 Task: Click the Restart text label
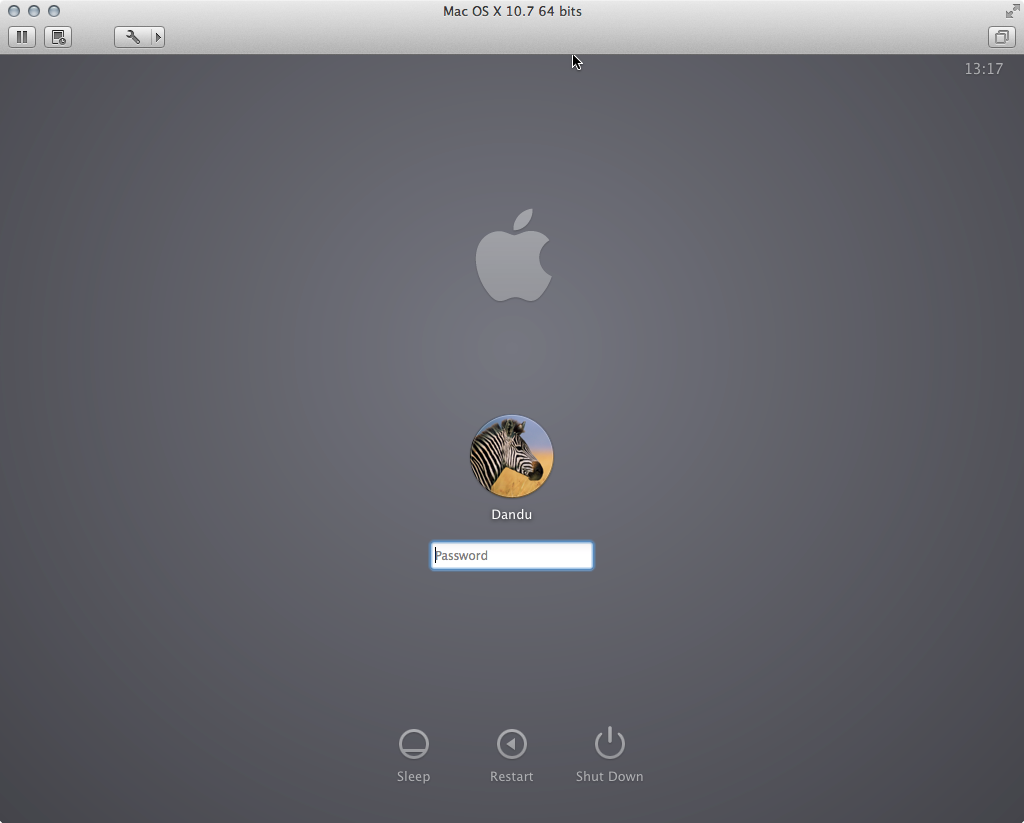511,777
